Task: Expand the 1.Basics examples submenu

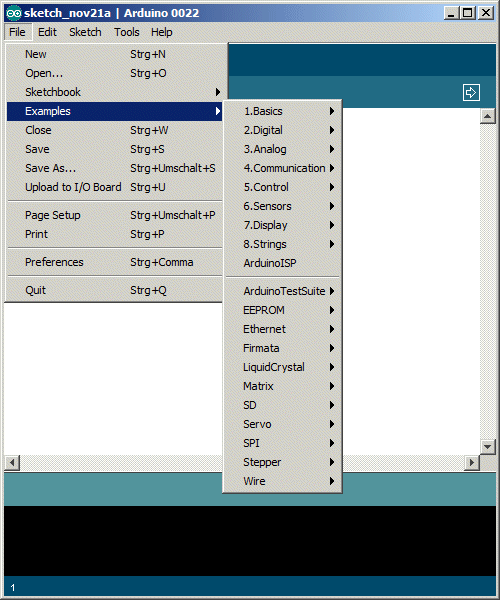Action: coord(282,111)
